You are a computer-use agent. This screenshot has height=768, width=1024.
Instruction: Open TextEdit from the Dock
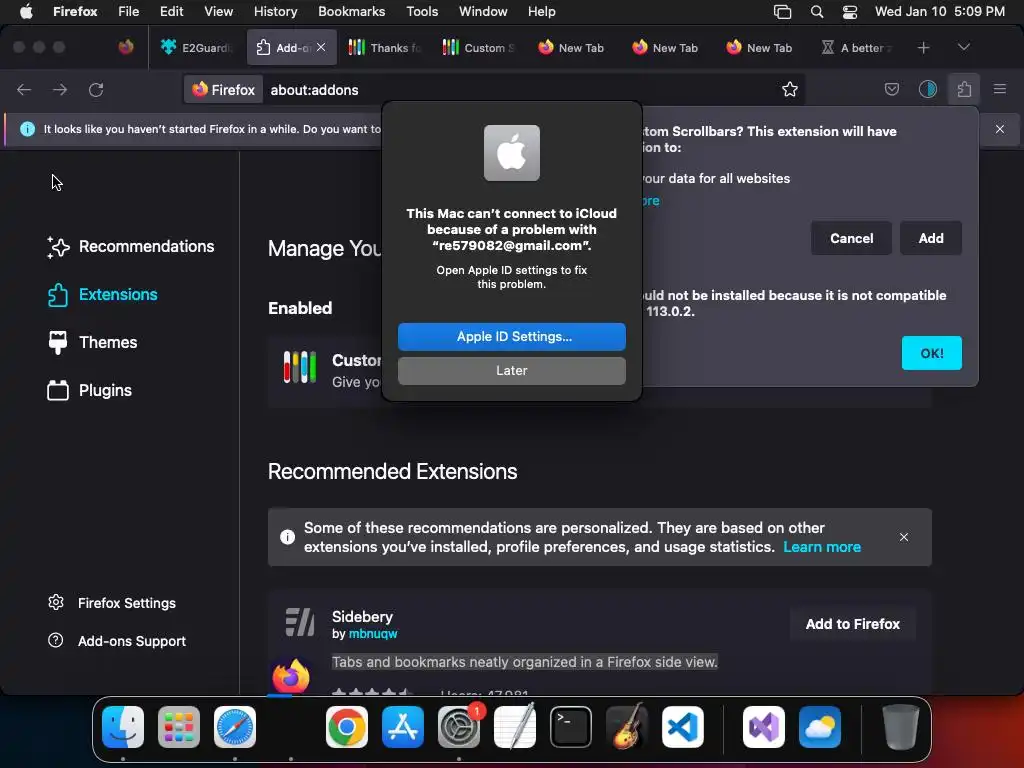click(x=515, y=727)
